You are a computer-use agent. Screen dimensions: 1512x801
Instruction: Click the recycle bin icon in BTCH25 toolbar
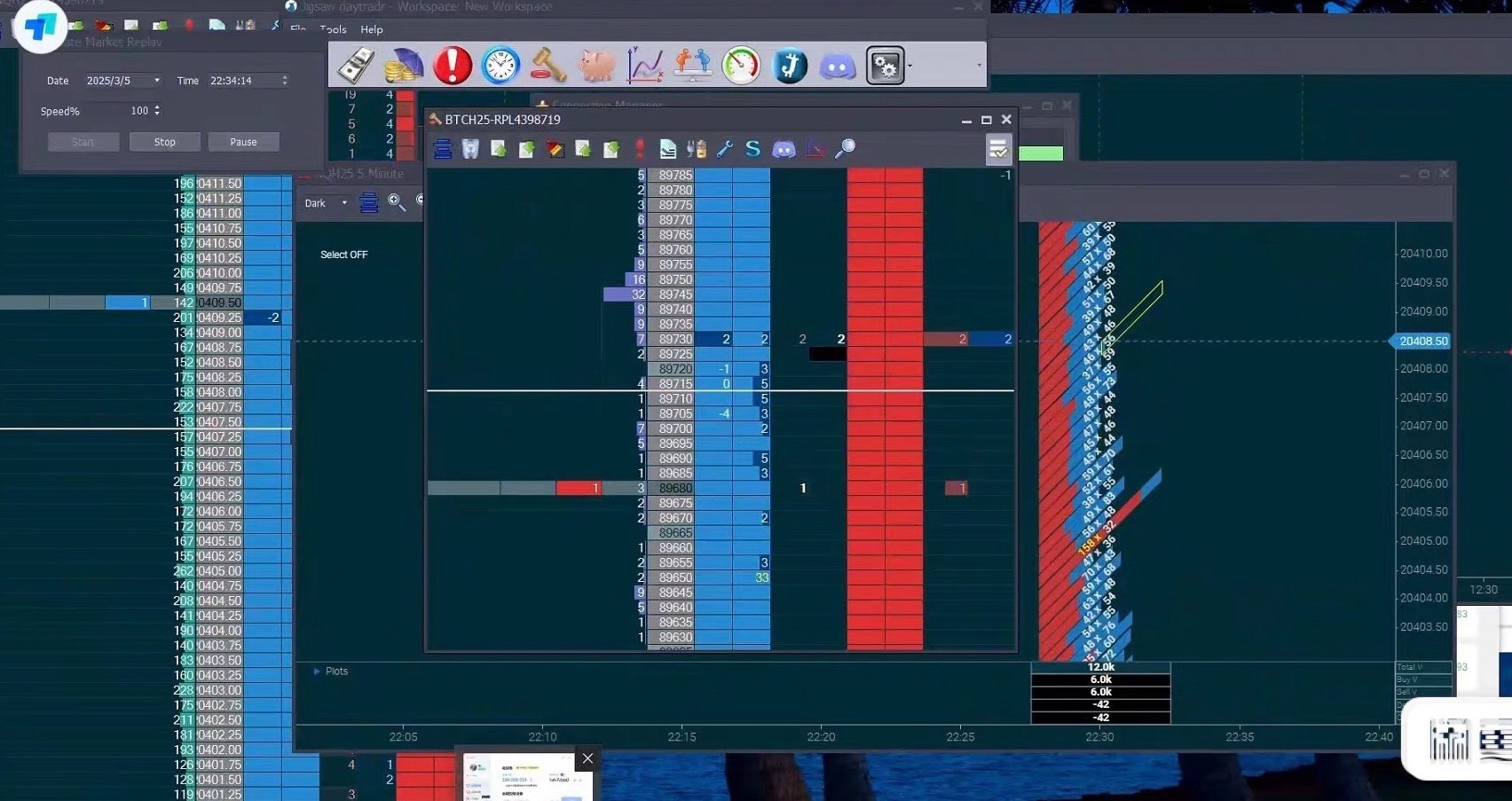coord(470,149)
